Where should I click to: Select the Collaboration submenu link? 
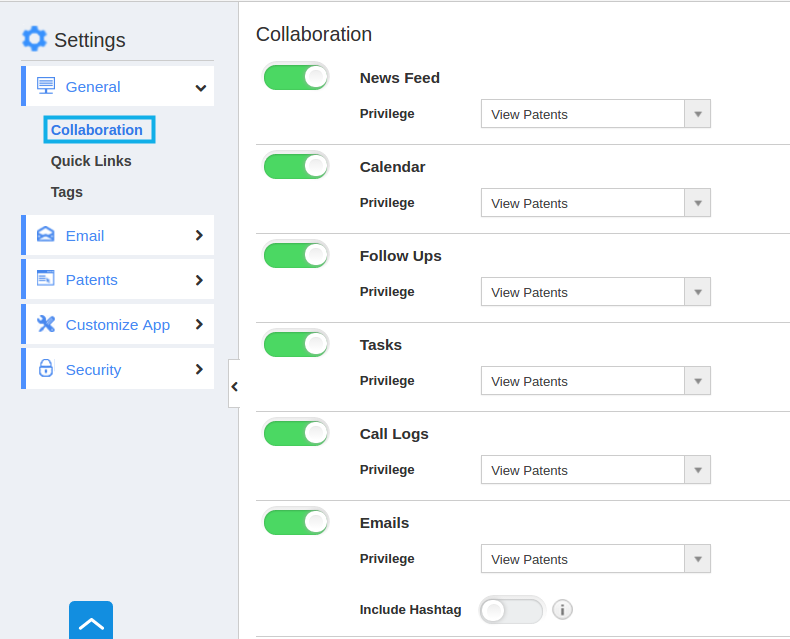(99, 130)
